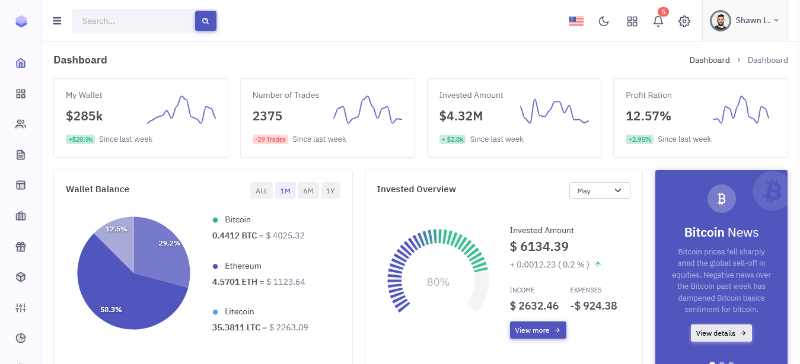The image size is (800, 364).
Task: Toggle dark mode moon icon
Action: point(604,21)
